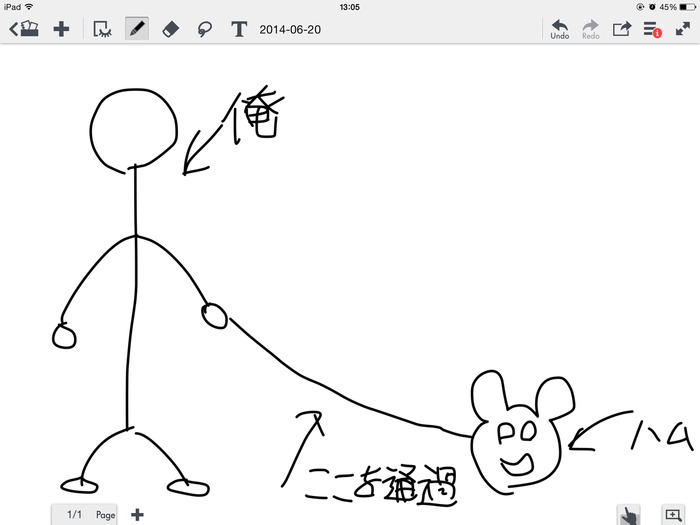The image size is (700, 525).
Task: Add new content with the plus icon
Action: pyautogui.click(x=61, y=29)
